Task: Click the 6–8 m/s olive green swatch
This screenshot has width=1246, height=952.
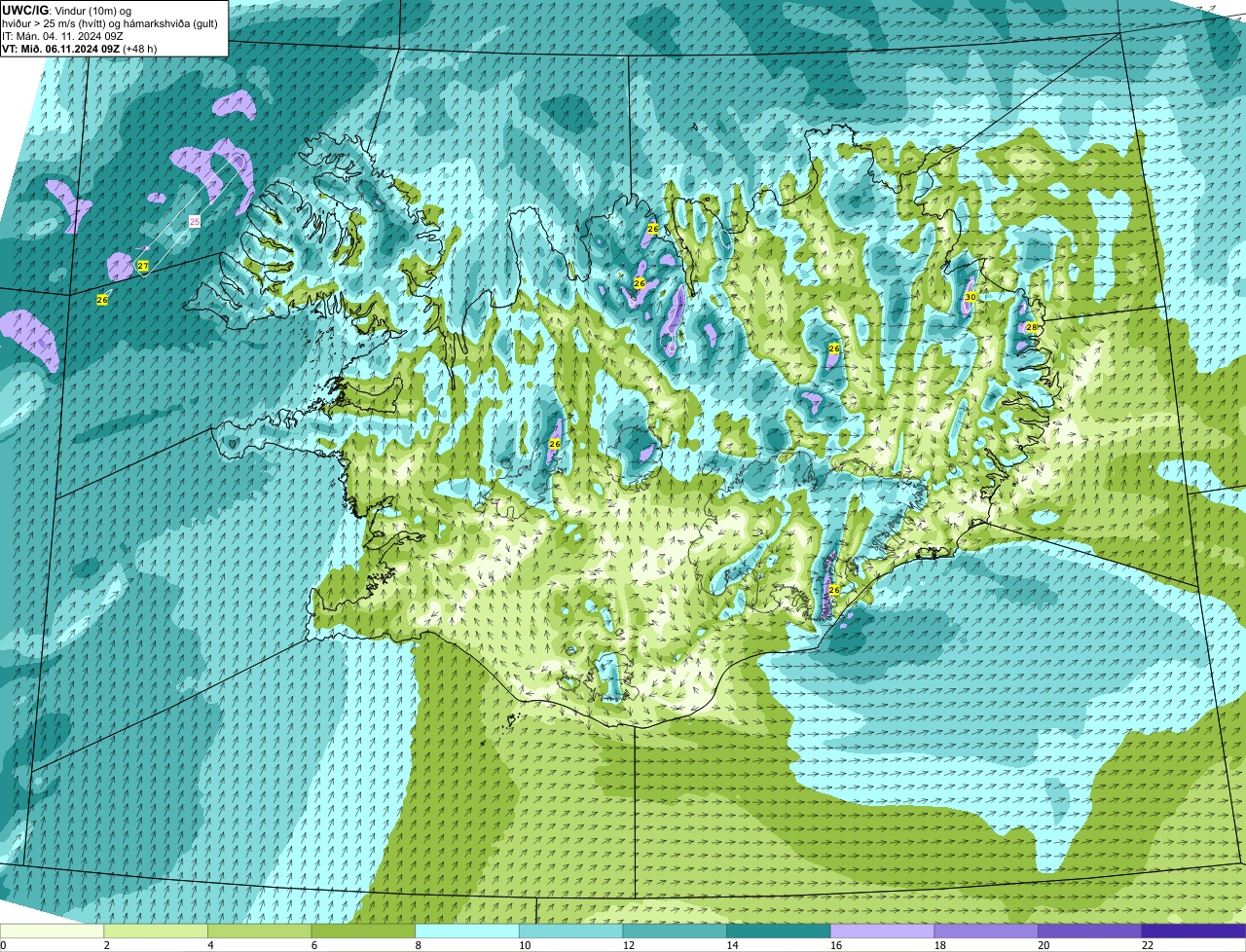Action: pos(363,931)
